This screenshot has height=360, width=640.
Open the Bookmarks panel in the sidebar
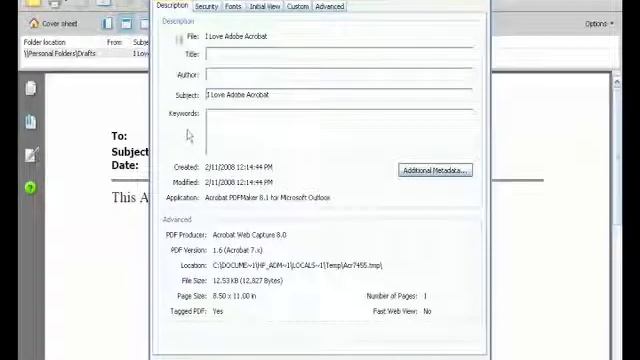point(31,122)
